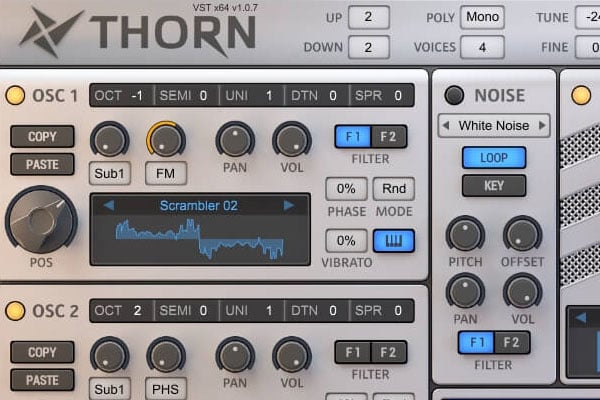Enable the NOISE section power LED
This screenshot has width=600, height=400.
pyautogui.click(x=455, y=96)
